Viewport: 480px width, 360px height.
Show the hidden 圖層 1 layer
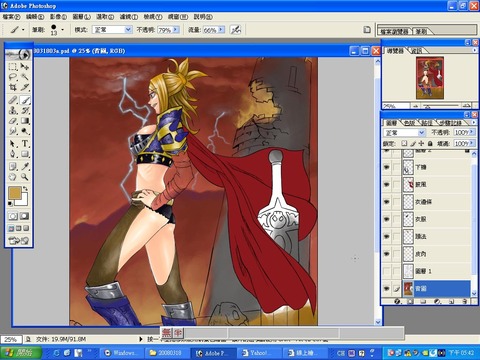click(x=387, y=271)
